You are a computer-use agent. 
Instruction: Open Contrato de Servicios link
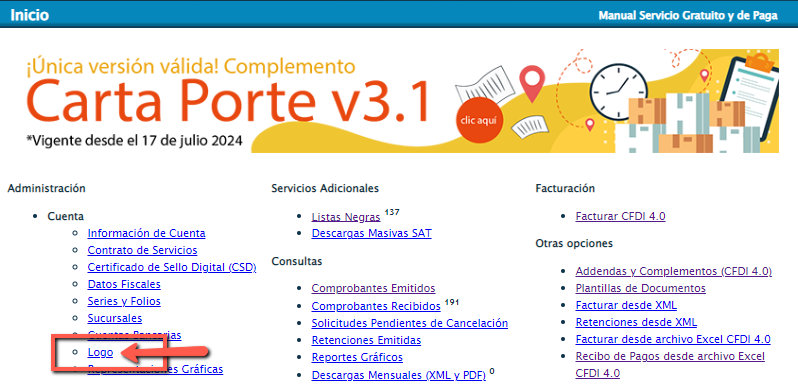142,250
